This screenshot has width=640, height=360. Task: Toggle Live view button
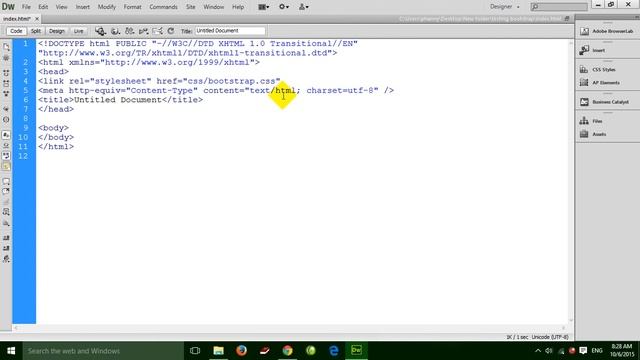coord(78,31)
